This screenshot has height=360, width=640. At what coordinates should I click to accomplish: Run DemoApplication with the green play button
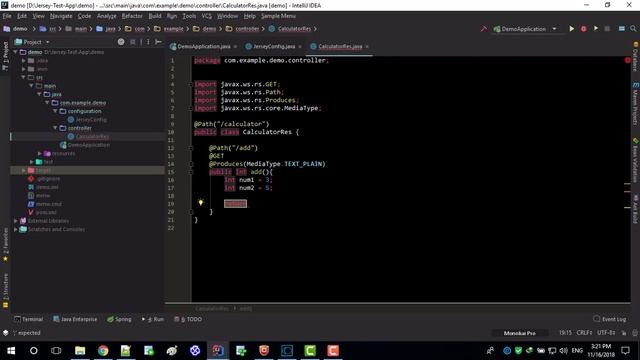(571, 29)
